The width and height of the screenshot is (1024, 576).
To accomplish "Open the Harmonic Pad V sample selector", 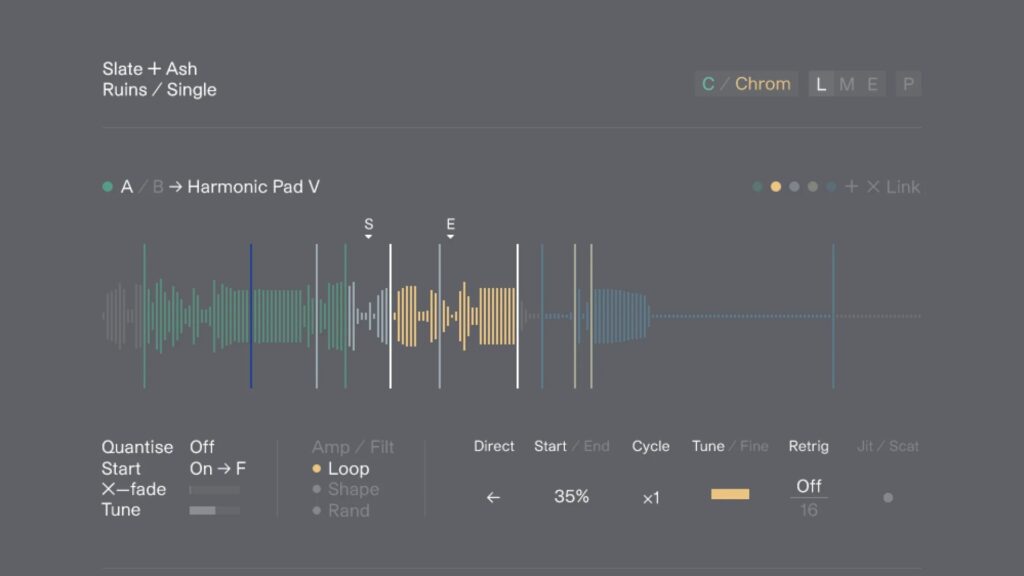I will (x=253, y=187).
